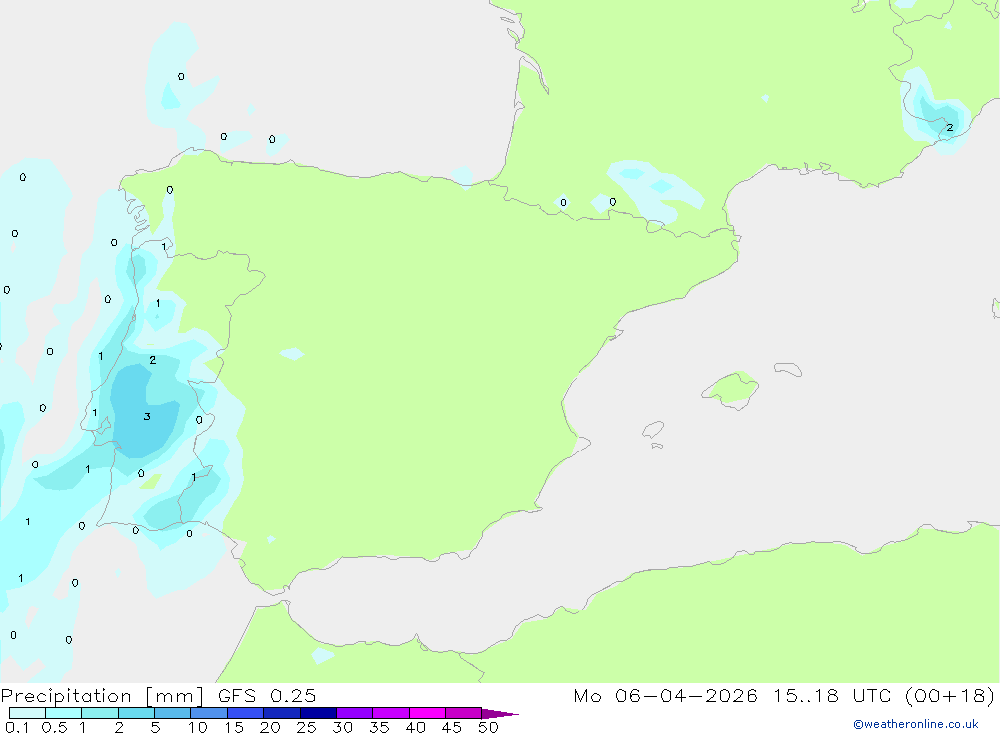Screen dimensions: 1000x733
Task: Click the 15–20 mm blue legend swatch
Action: coord(246,713)
